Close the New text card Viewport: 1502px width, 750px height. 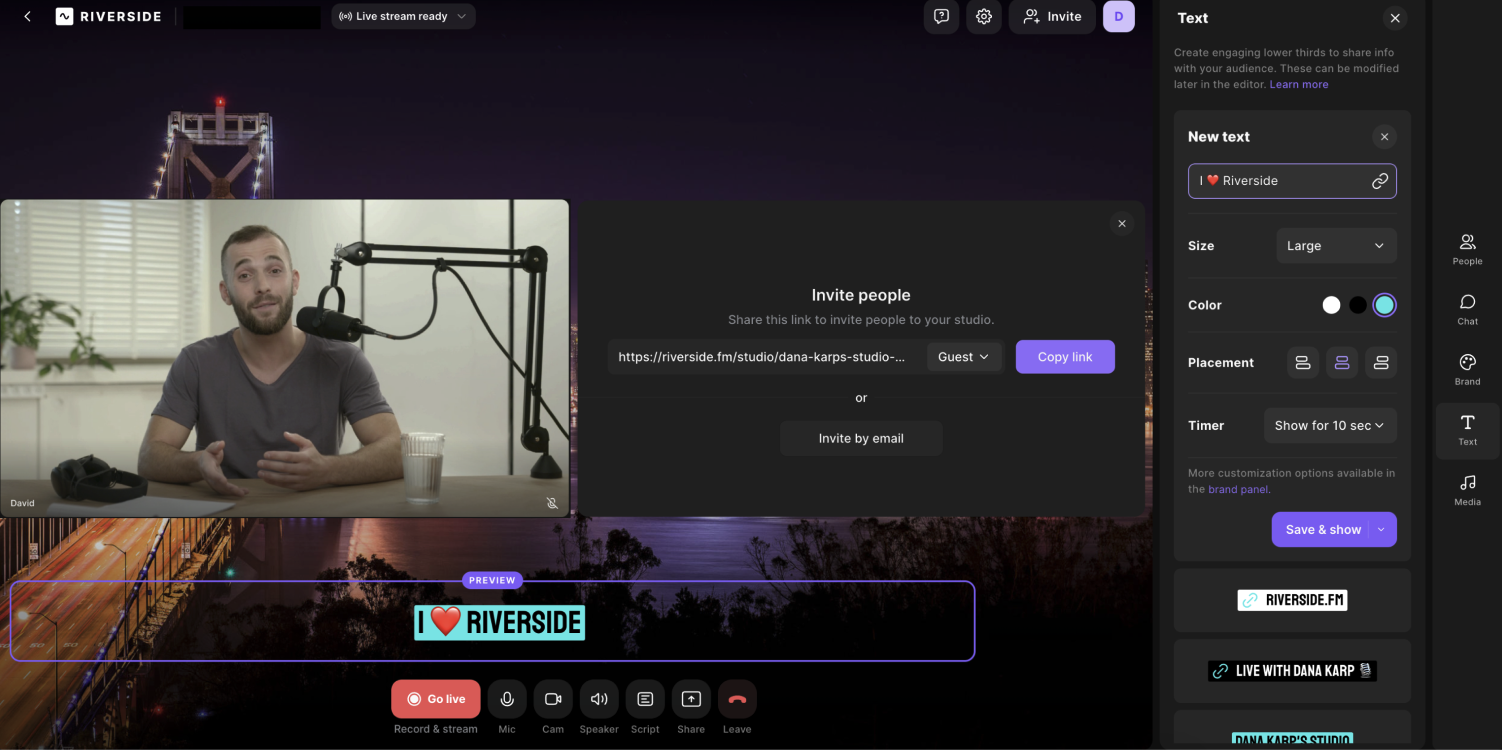coord(1384,137)
